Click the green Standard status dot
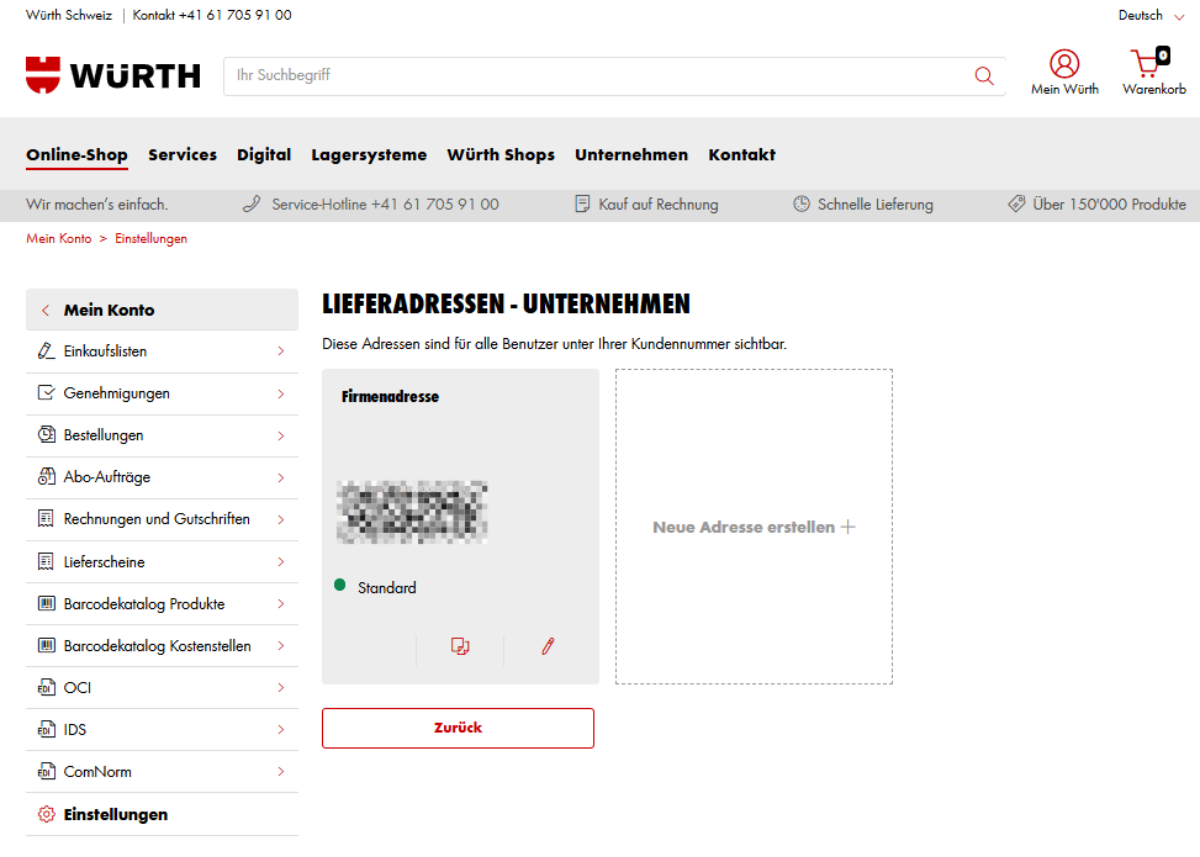 [340, 585]
